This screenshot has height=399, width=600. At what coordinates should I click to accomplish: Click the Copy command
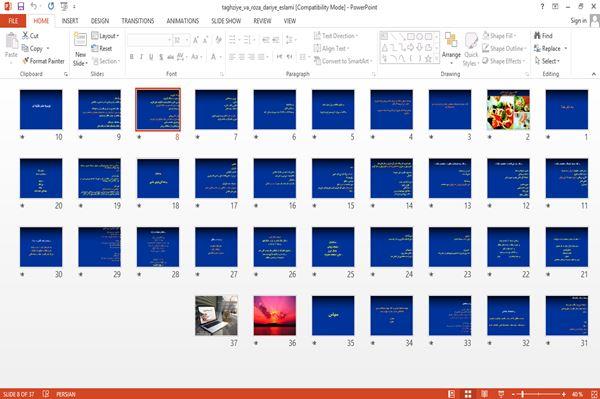32,49
